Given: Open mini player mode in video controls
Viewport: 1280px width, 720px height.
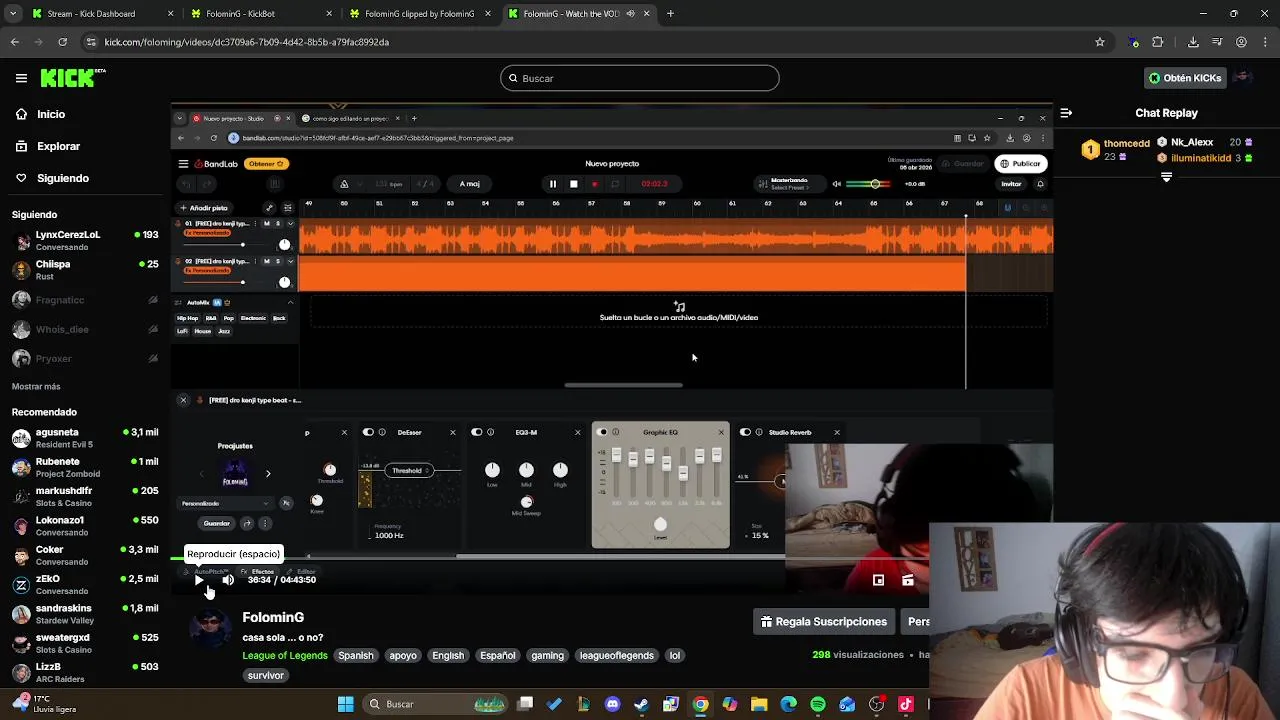Looking at the screenshot, I should pos(878,580).
